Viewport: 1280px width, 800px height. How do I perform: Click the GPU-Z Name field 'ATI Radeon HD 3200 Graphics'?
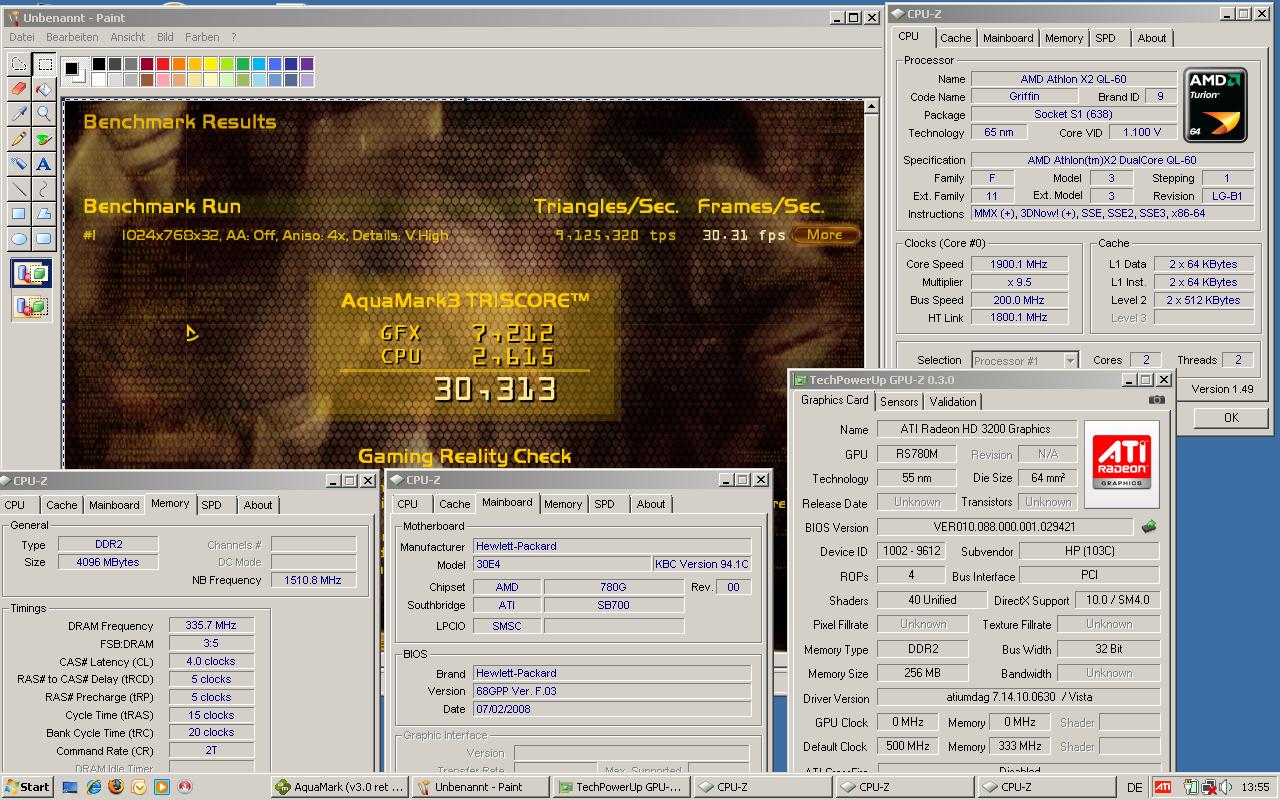pos(976,429)
